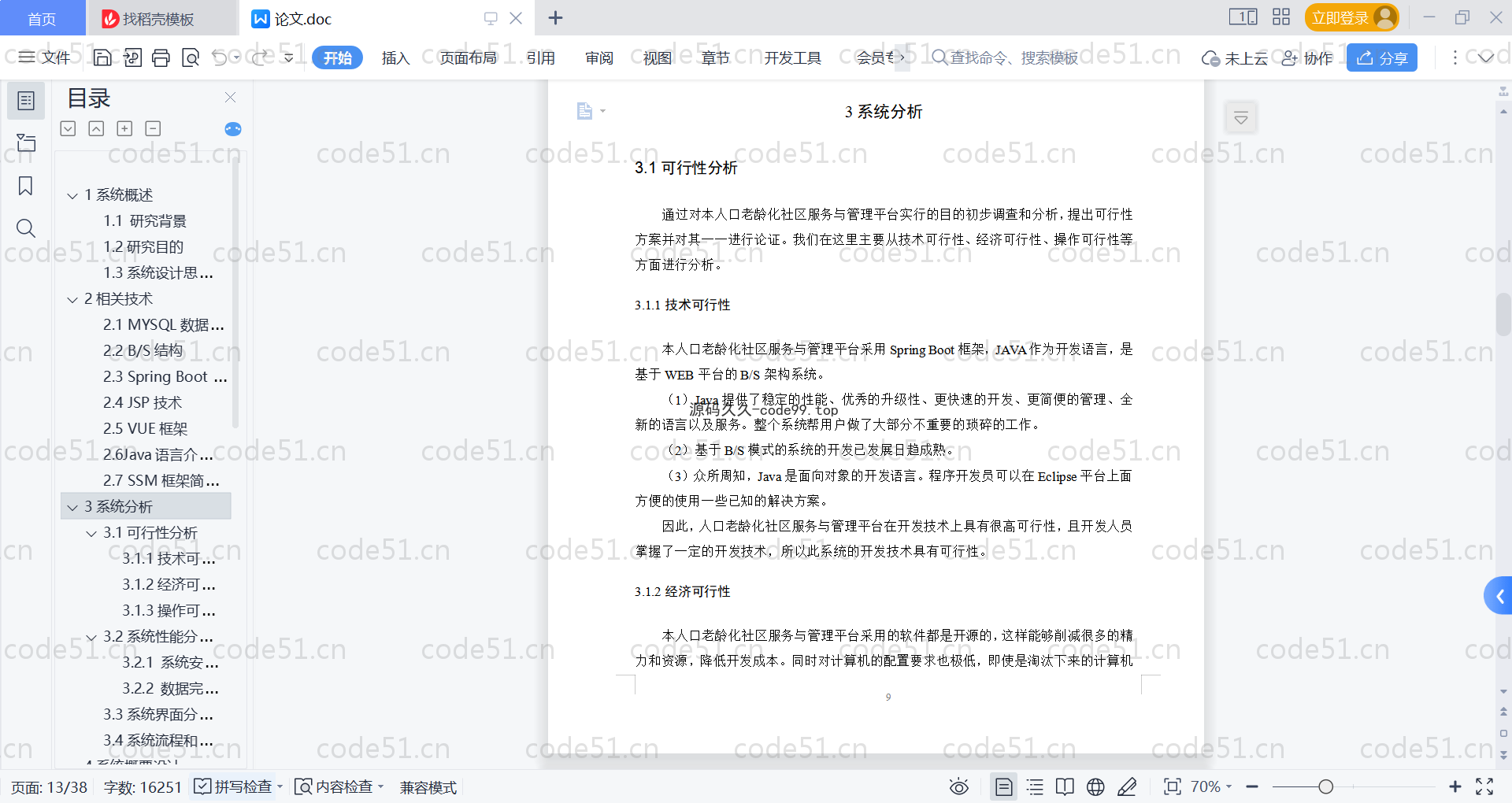Screen dimensions: 1512x803
Task: Click the 立即登录 button
Action: tap(1351, 17)
